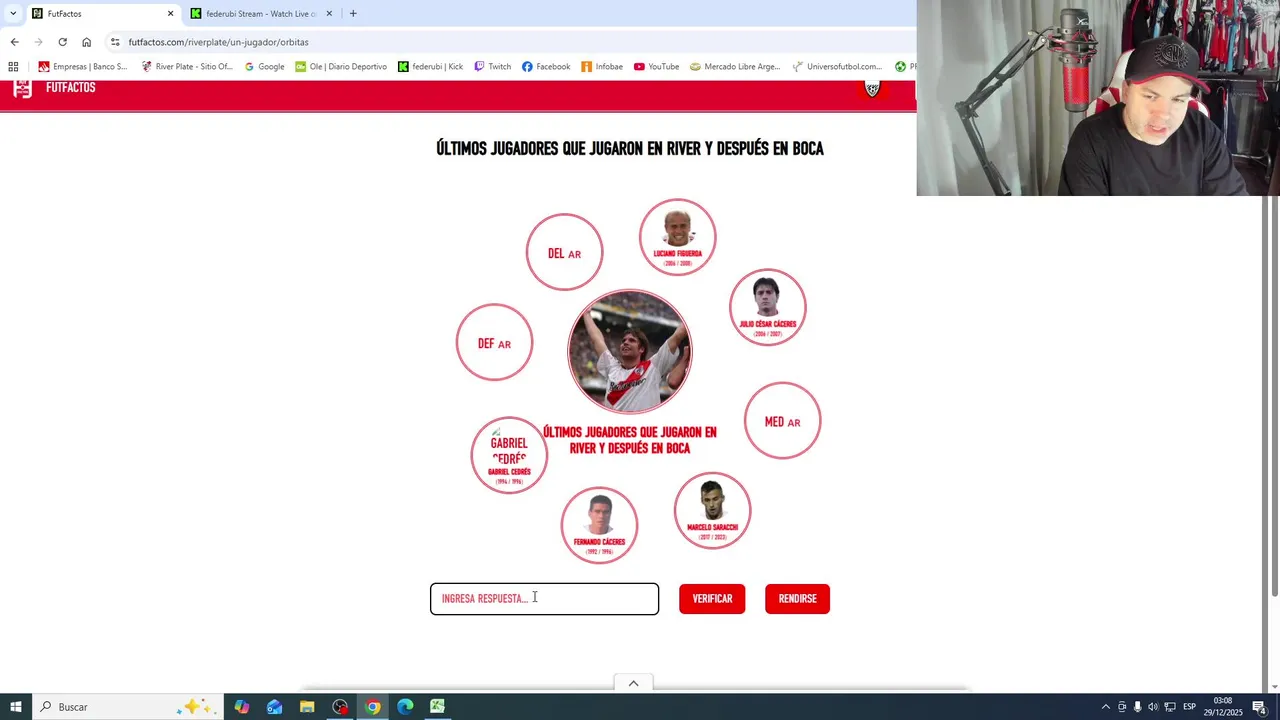Open the River Plate Sitio Oficial bookmark
Screen dimensions: 1280x720
point(187,67)
